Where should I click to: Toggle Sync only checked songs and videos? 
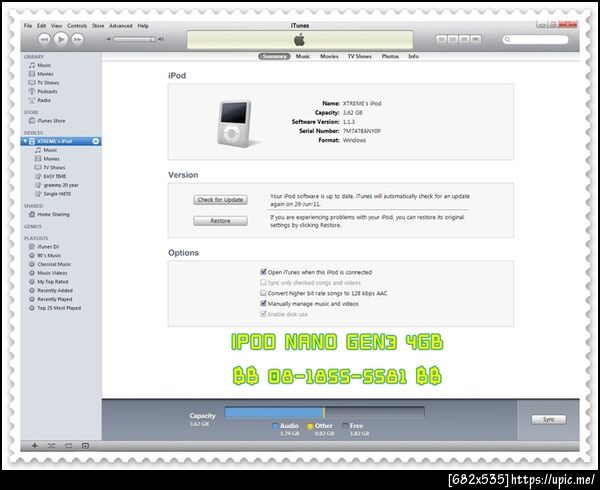tap(263, 283)
